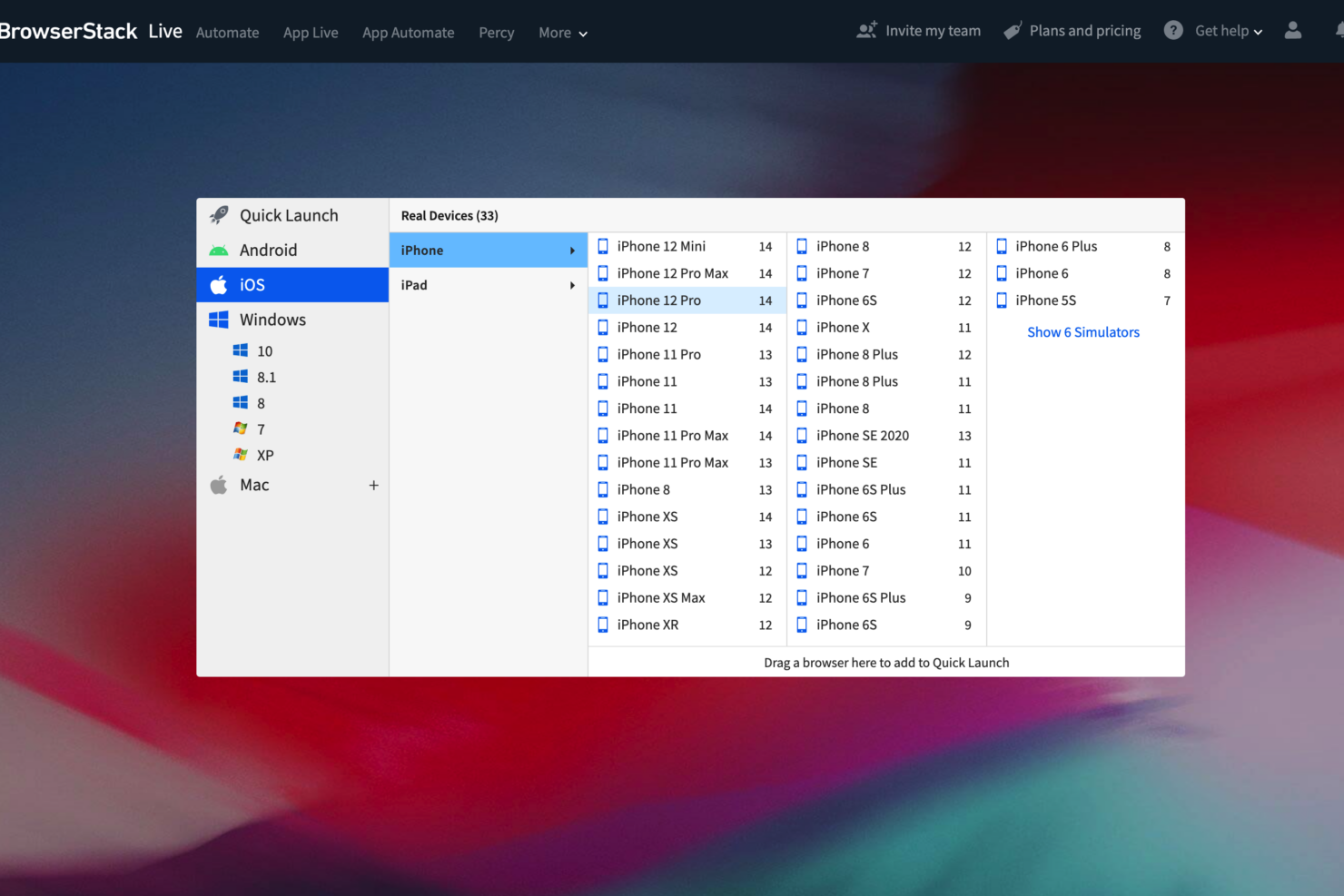Screen dimensions: 1344x896
Task: Select the Windows 10 version icon
Action: (x=241, y=350)
